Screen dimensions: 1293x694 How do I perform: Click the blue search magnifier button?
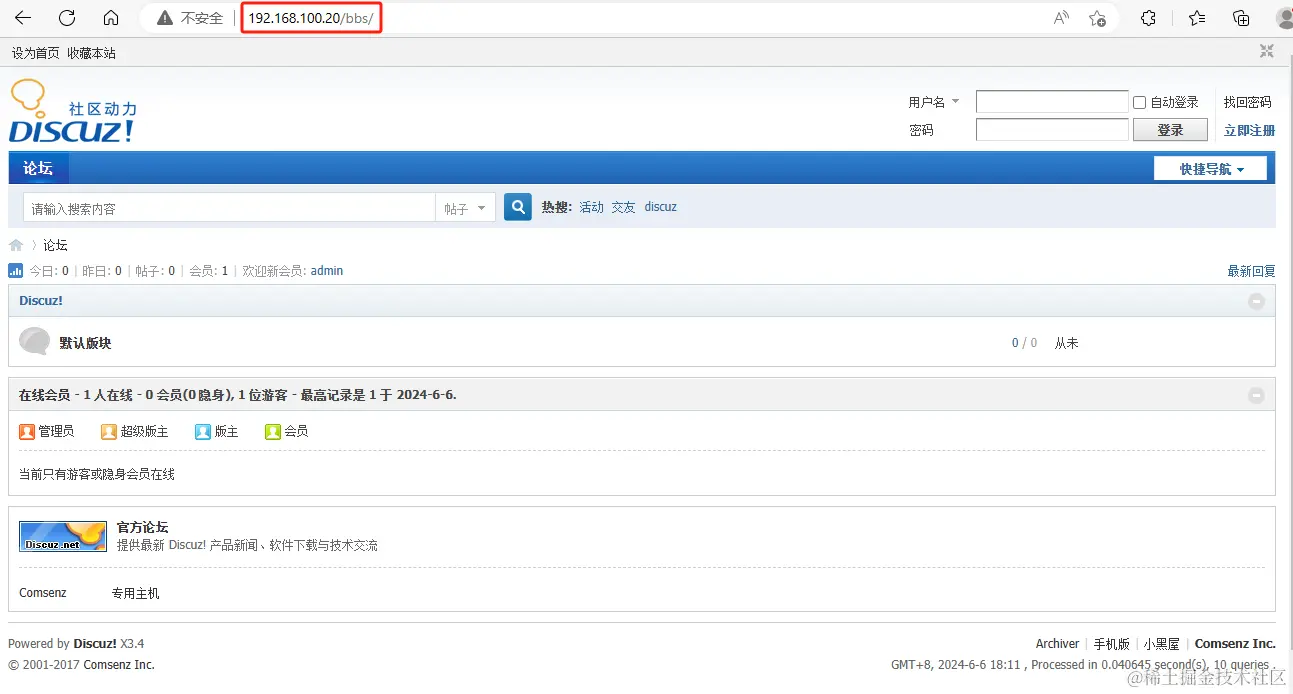[518, 207]
